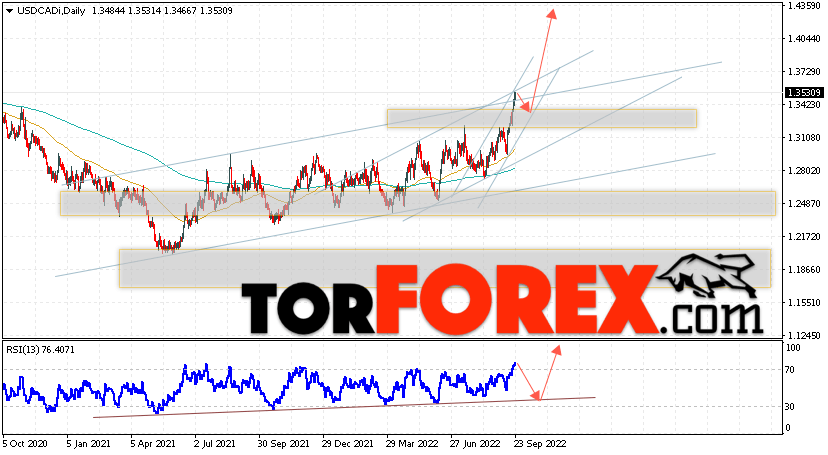Select the price axis label 1.15510
Image resolution: width=828 pixels, height=455 pixels.
[x=804, y=302]
